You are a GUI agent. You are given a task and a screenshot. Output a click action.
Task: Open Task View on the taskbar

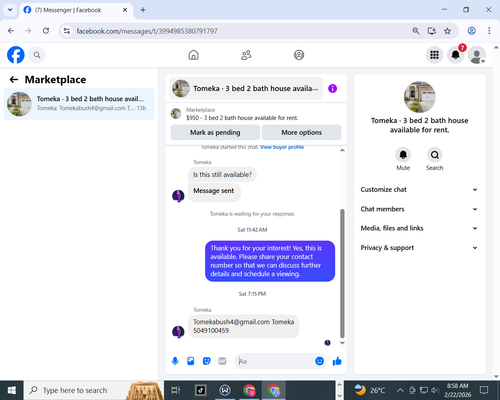tap(176, 390)
